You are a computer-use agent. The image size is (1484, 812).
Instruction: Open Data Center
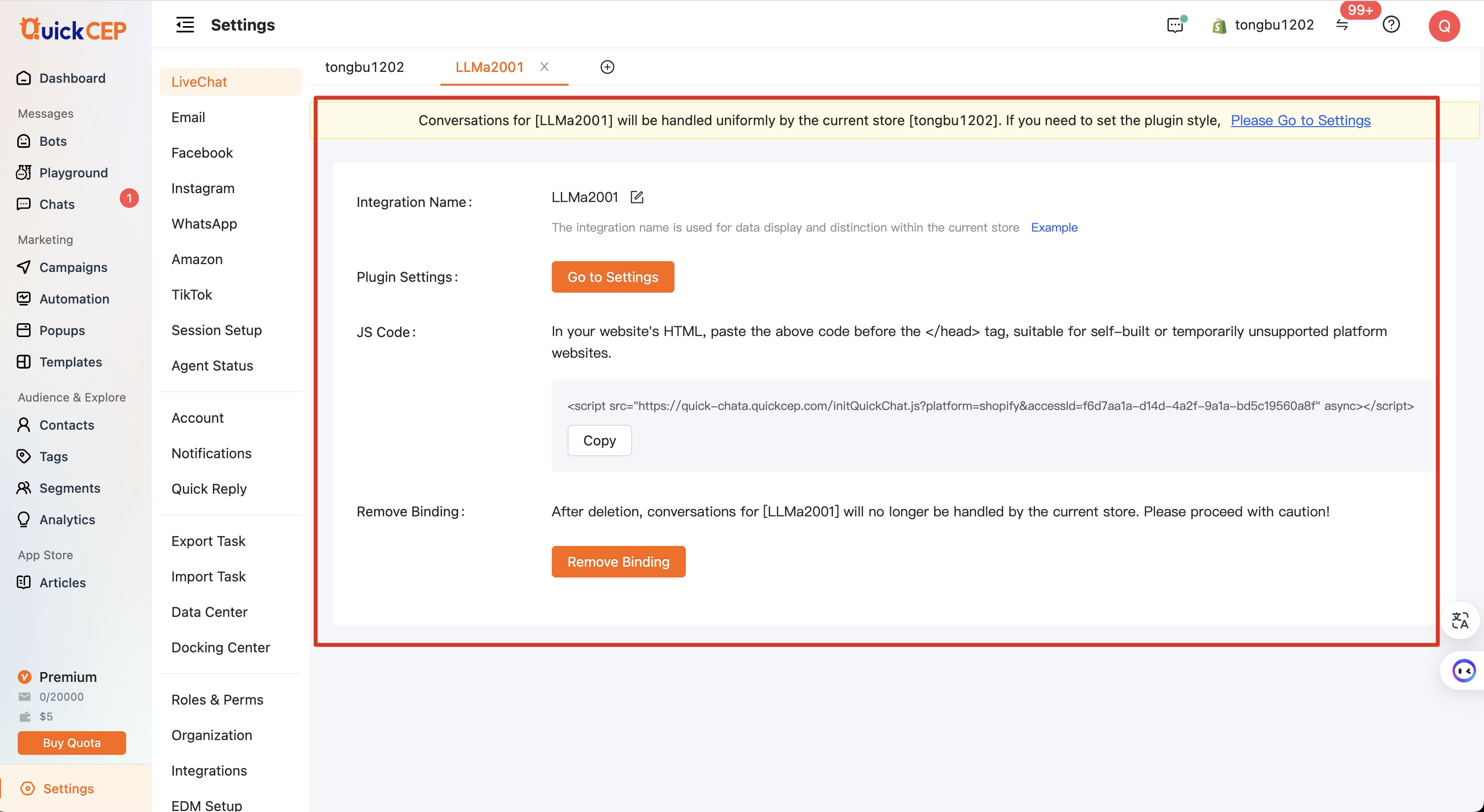[x=209, y=612]
